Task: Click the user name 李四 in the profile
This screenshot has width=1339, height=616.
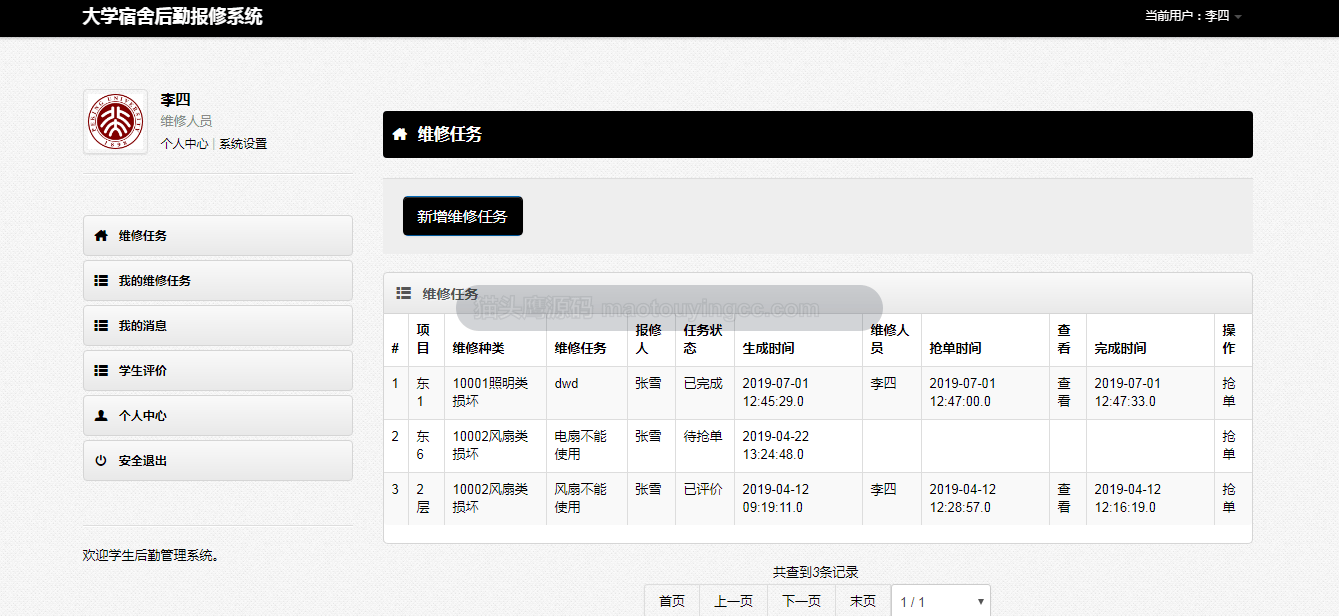Action: tap(175, 99)
